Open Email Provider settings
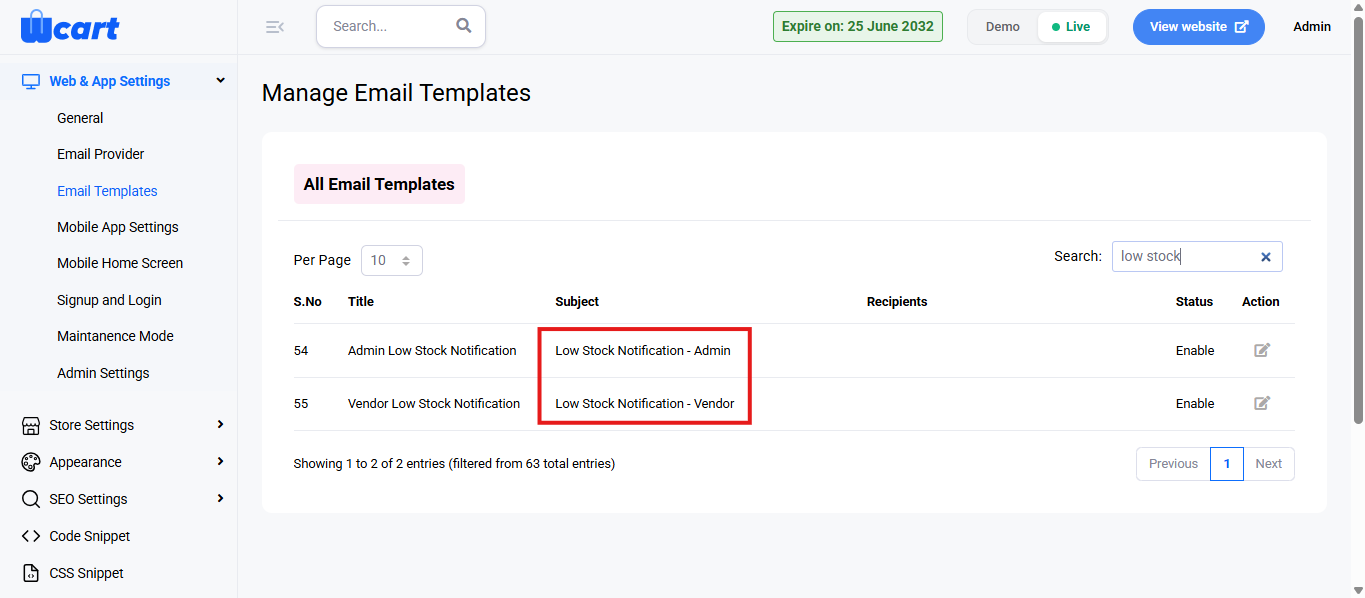This screenshot has height=598, width=1365. click(x=100, y=154)
